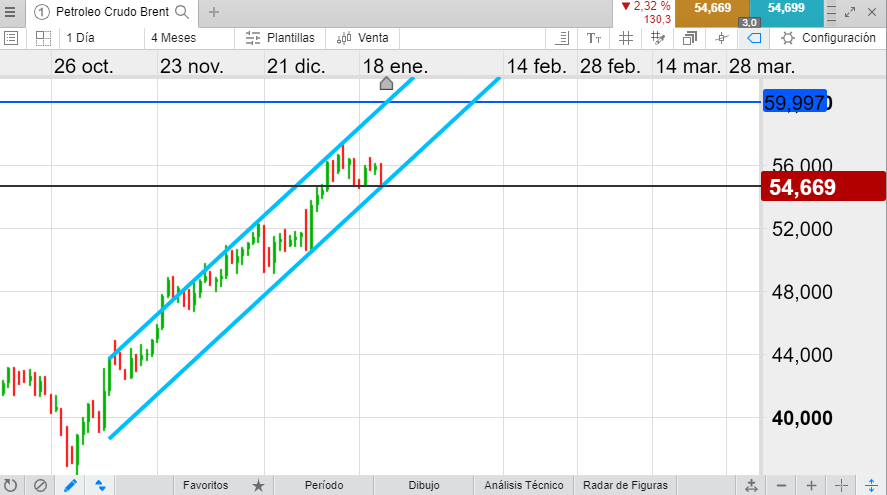This screenshot has height=495, width=887.
Task: Open the list view icon
Action: coord(11,38)
